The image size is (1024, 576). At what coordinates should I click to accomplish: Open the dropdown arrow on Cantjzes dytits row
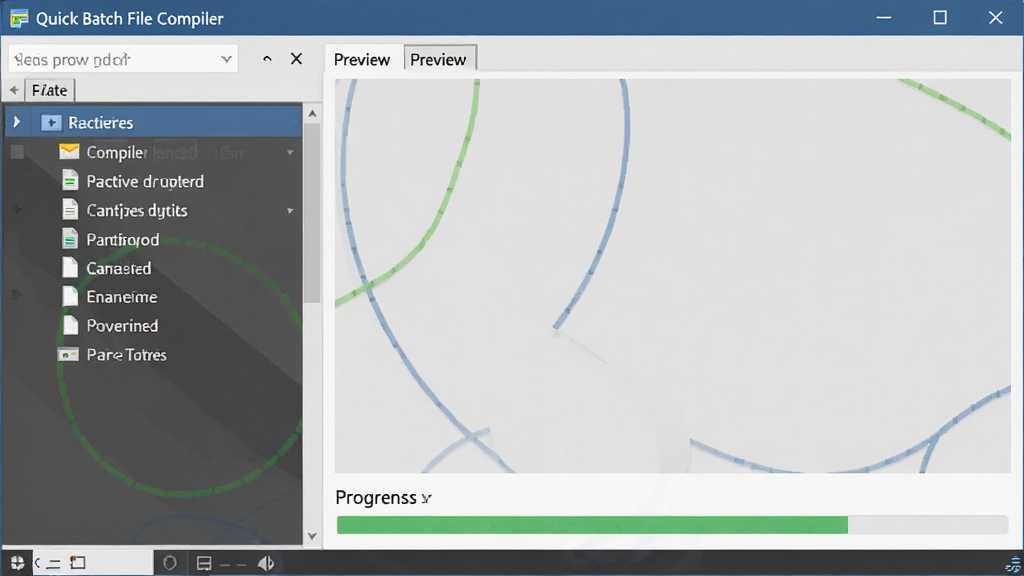click(x=290, y=211)
